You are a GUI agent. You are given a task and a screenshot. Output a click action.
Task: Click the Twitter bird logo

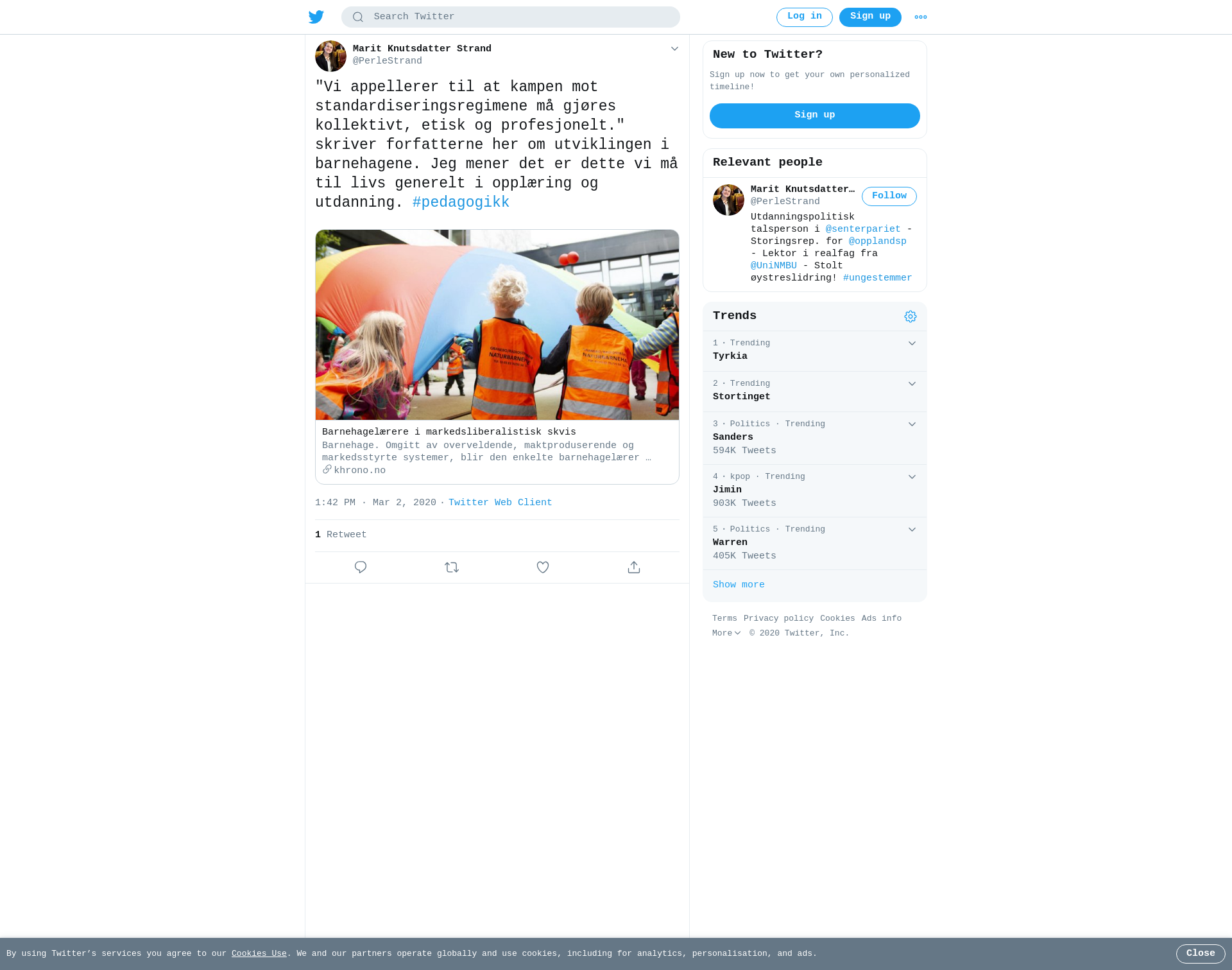coord(316,17)
